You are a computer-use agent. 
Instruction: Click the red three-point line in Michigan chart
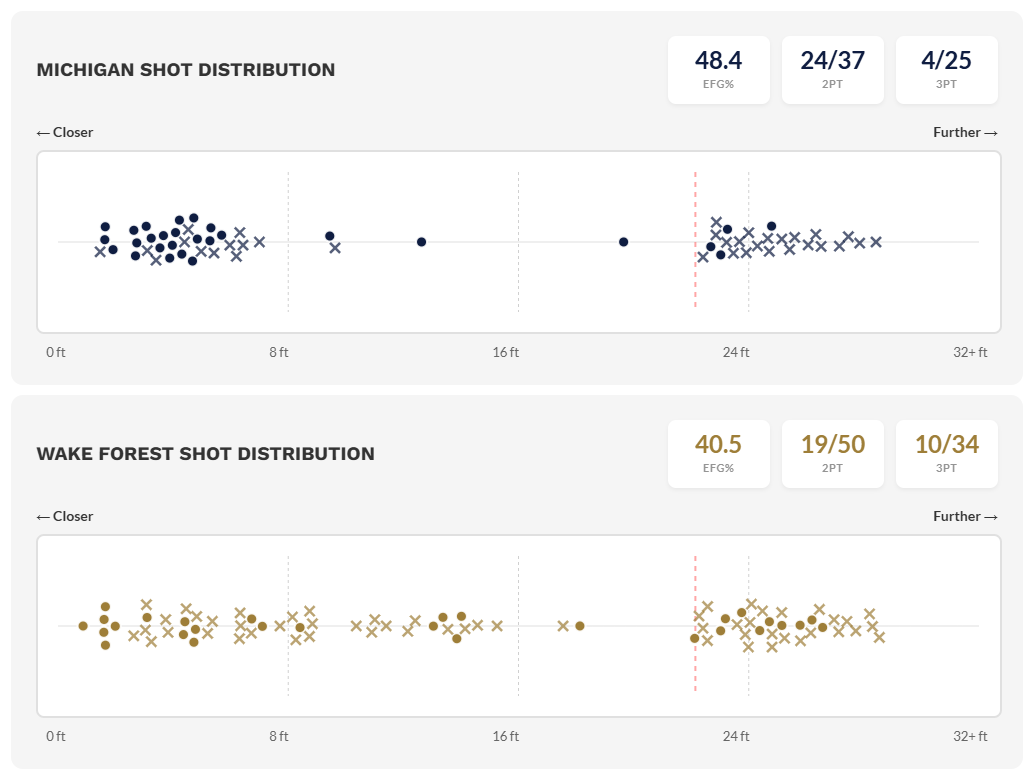[x=695, y=290]
